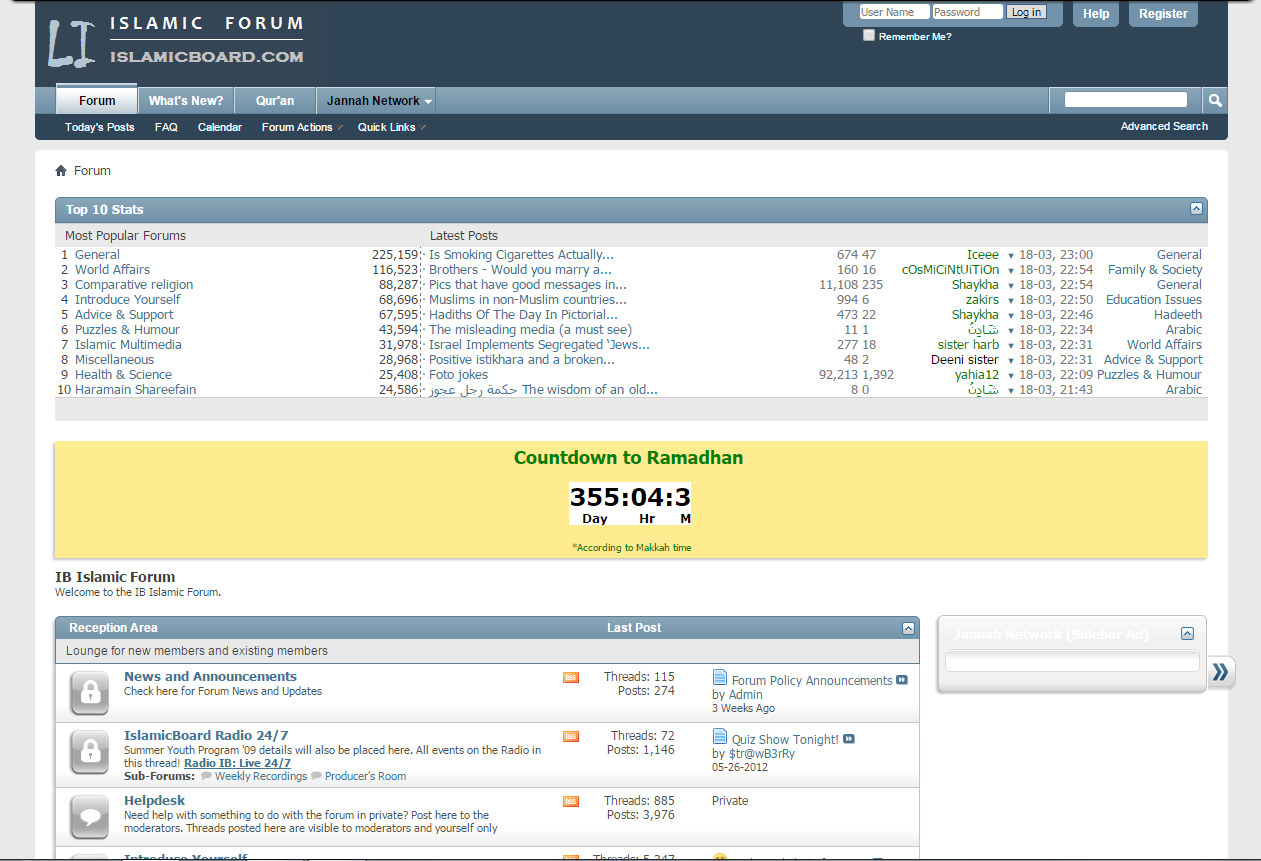Collapse the Top 10 Stats panel
This screenshot has width=1261, height=861.
point(1196,209)
